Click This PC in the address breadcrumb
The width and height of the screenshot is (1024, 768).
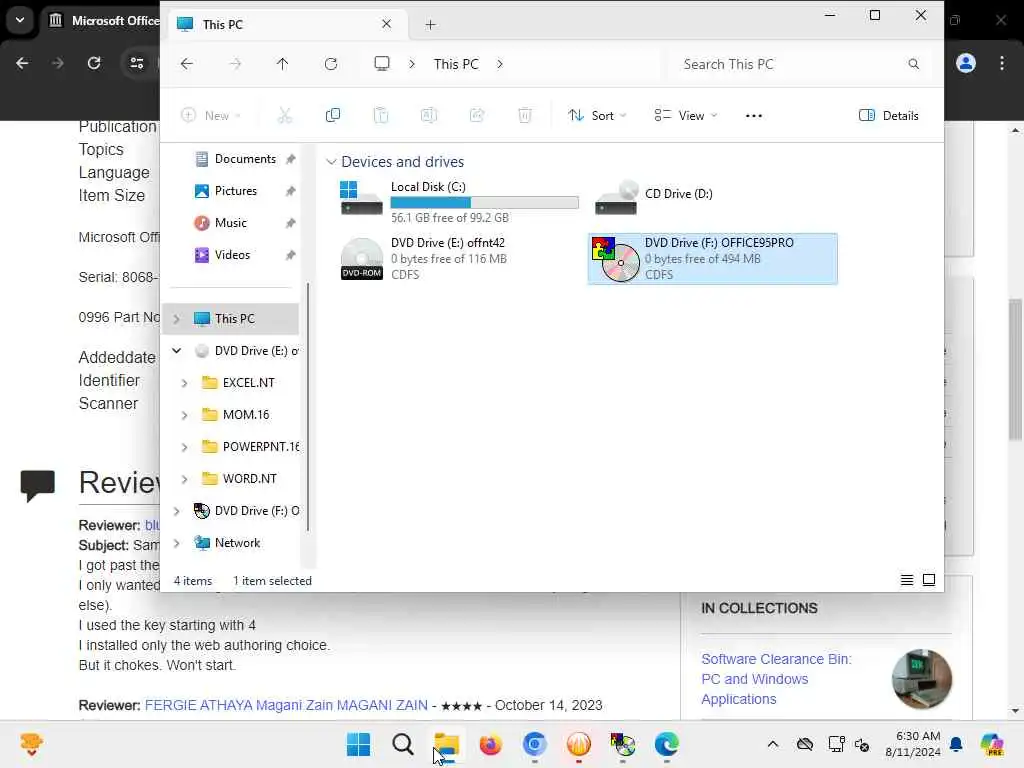(x=456, y=64)
